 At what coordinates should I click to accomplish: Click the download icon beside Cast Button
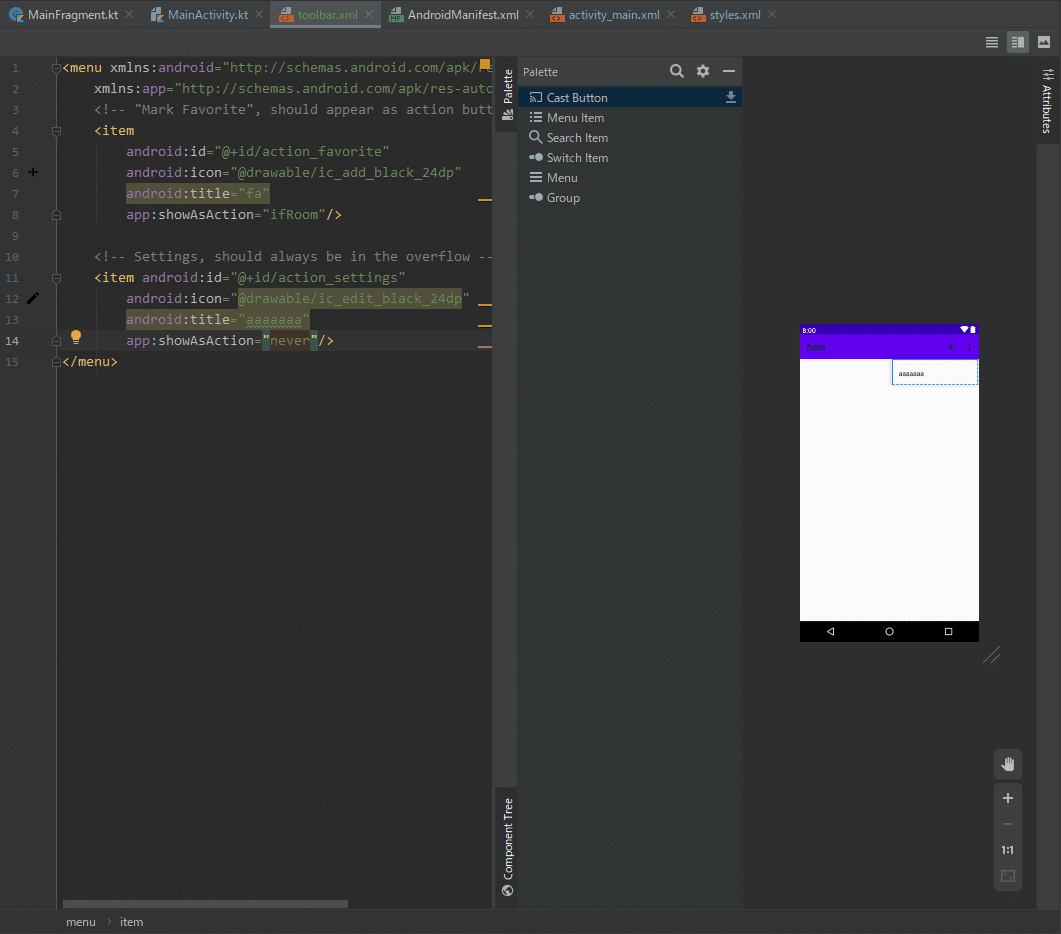pos(731,97)
